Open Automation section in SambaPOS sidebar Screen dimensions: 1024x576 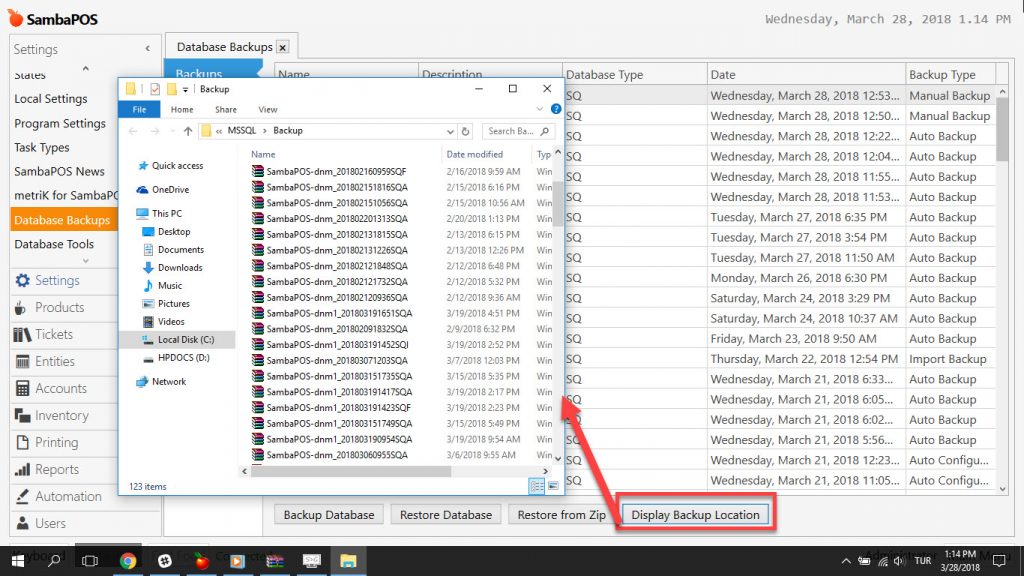click(58, 496)
